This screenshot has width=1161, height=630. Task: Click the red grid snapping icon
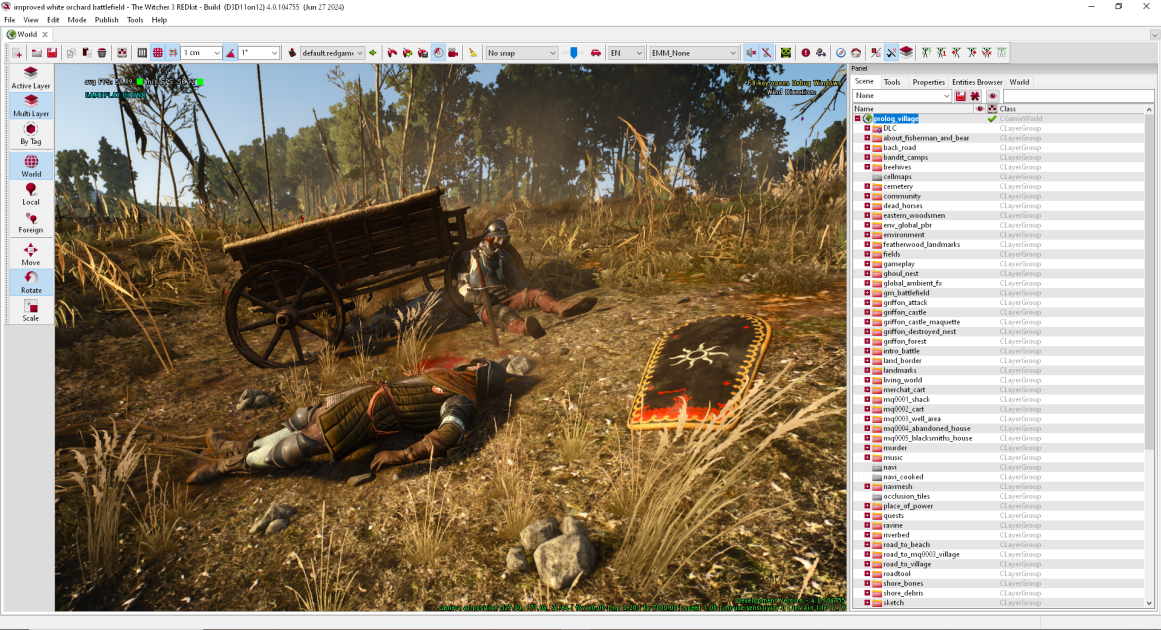[x=158, y=53]
